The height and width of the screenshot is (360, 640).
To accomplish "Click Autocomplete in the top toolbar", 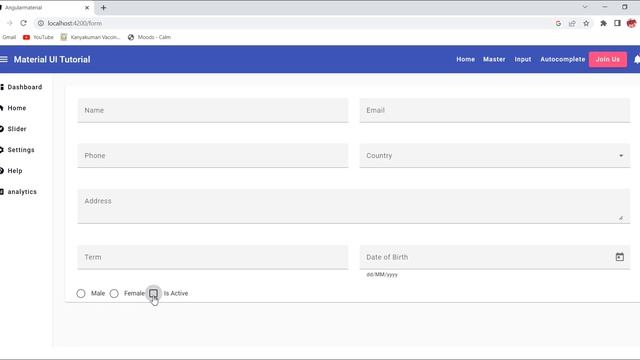I will (x=562, y=59).
